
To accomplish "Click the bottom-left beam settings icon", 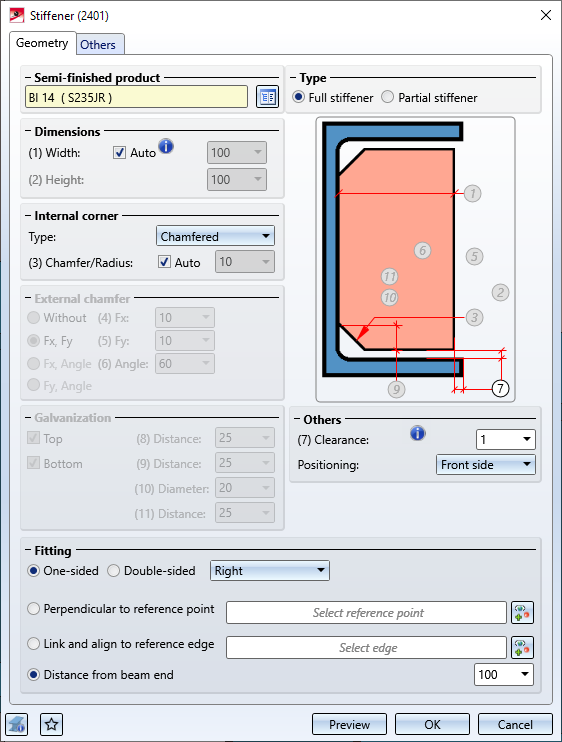I will pos(17,724).
